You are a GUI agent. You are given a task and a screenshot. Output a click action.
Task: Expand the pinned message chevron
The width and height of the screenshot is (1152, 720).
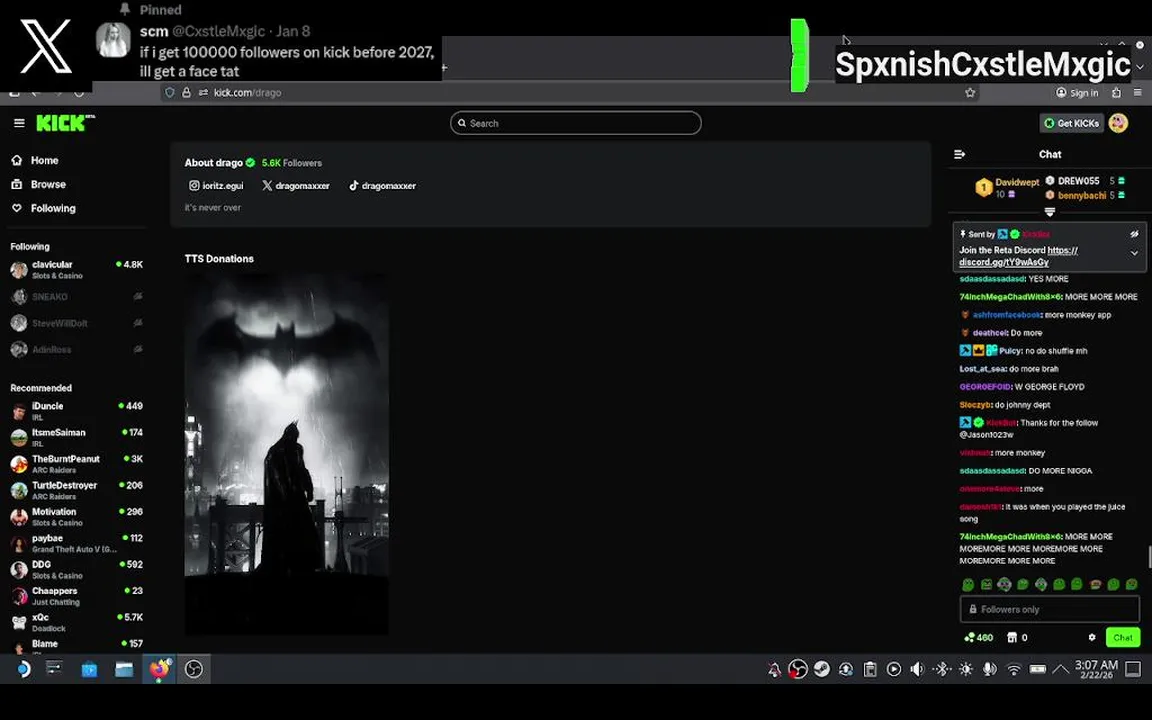coord(1134,253)
